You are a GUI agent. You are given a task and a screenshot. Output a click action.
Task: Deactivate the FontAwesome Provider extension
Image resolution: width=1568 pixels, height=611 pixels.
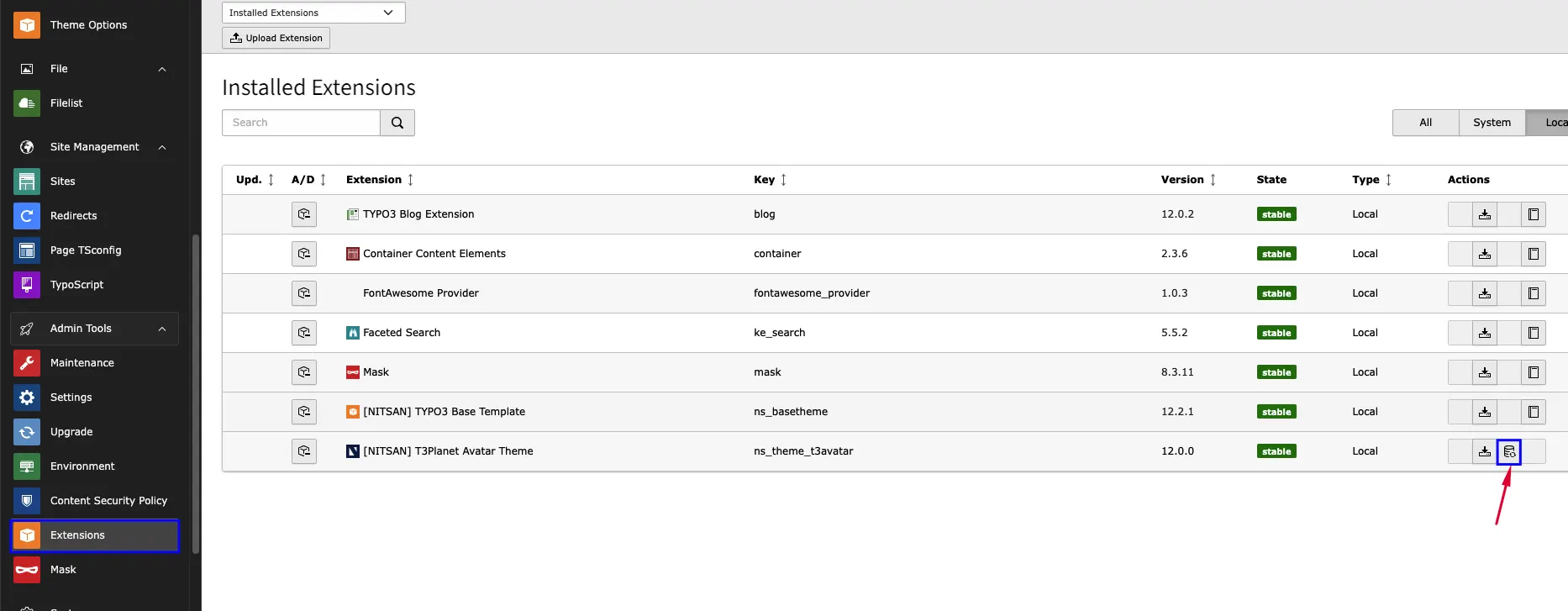(x=304, y=293)
